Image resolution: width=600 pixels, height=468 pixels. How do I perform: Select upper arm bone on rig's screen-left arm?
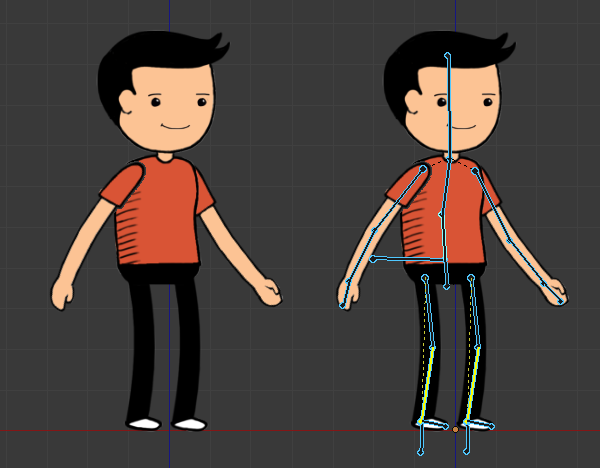399,201
